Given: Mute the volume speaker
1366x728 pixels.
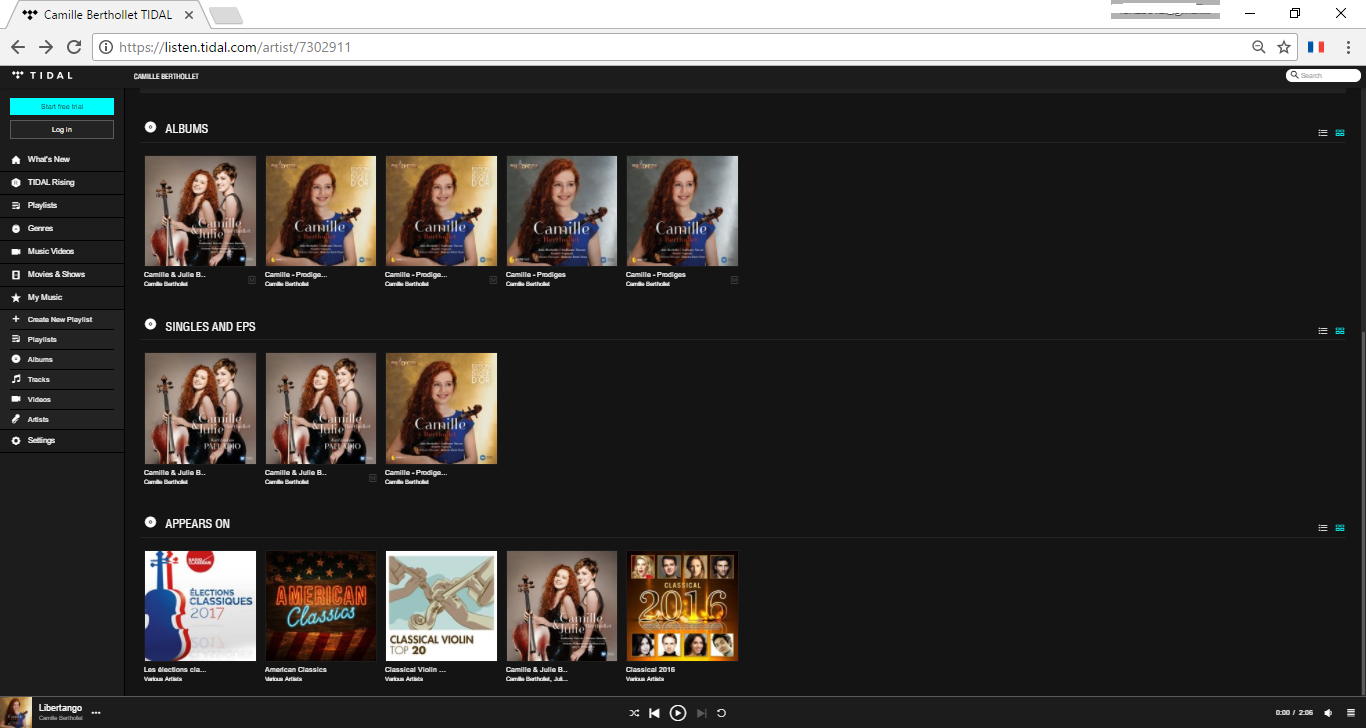Looking at the screenshot, I should click(1328, 713).
